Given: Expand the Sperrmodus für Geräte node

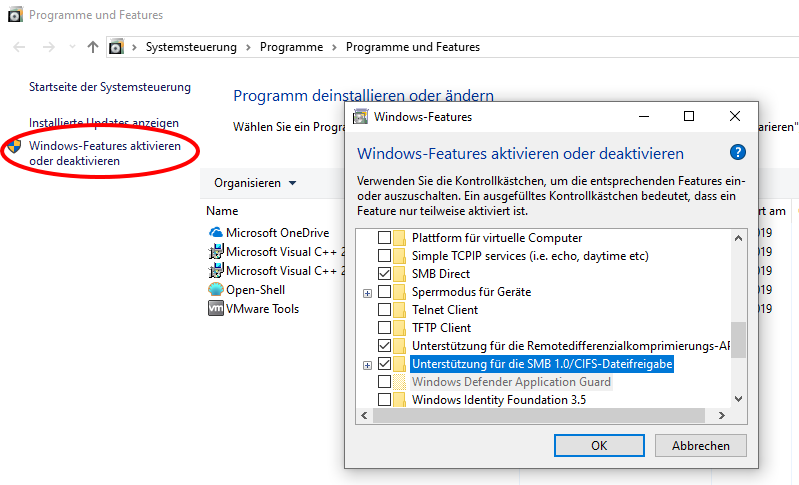Looking at the screenshot, I should (x=367, y=293).
